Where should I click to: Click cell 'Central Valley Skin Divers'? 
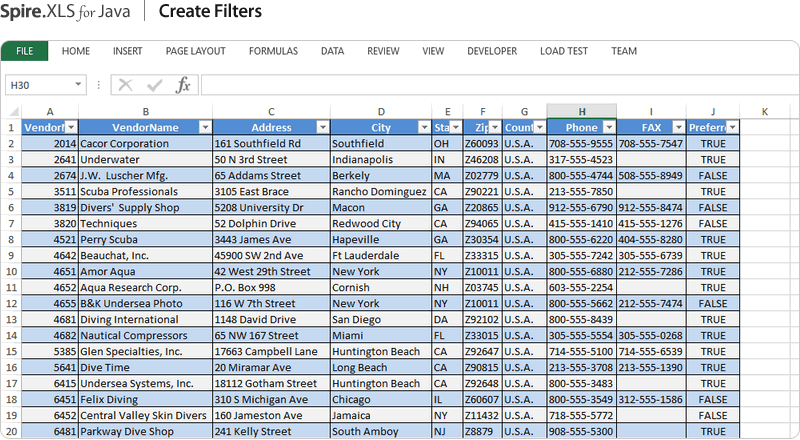point(145,415)
